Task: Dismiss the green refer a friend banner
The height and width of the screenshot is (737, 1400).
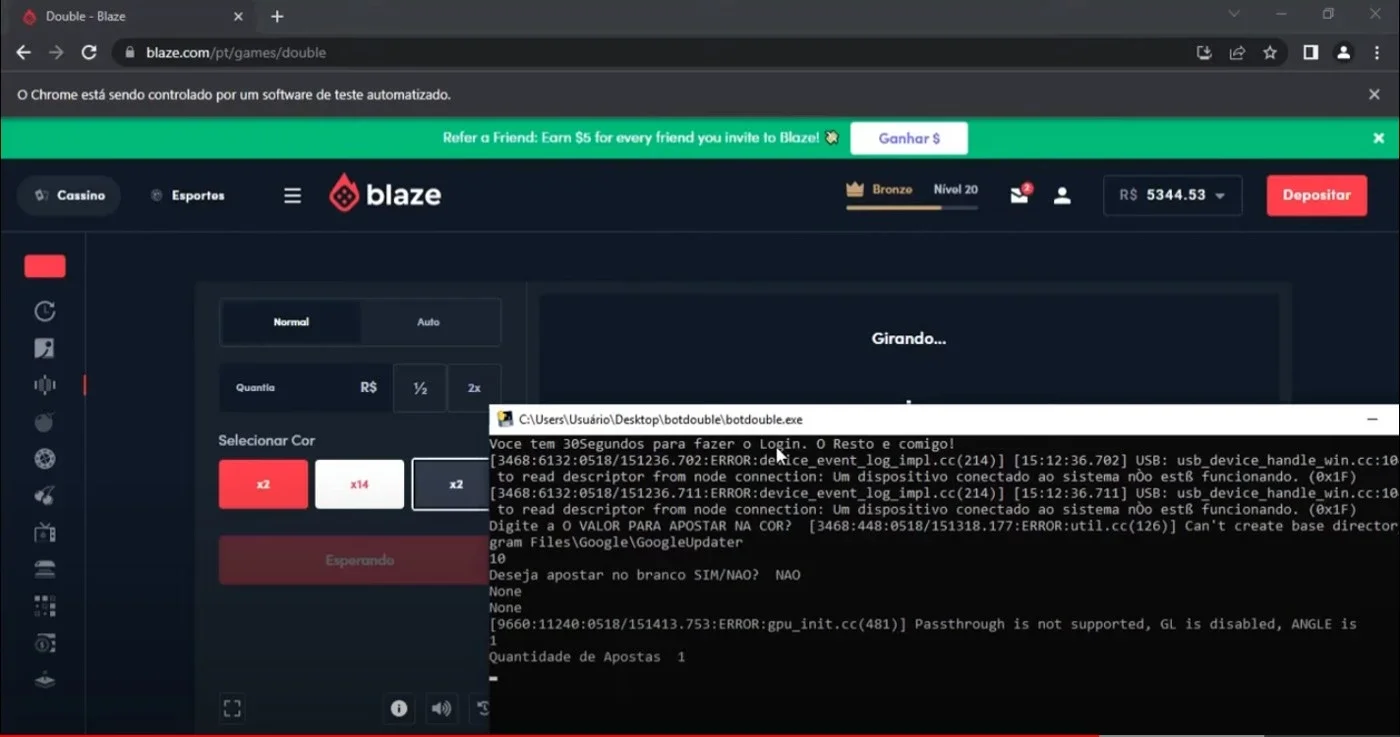Action: pyautogui.click(x=1378, y=138)
